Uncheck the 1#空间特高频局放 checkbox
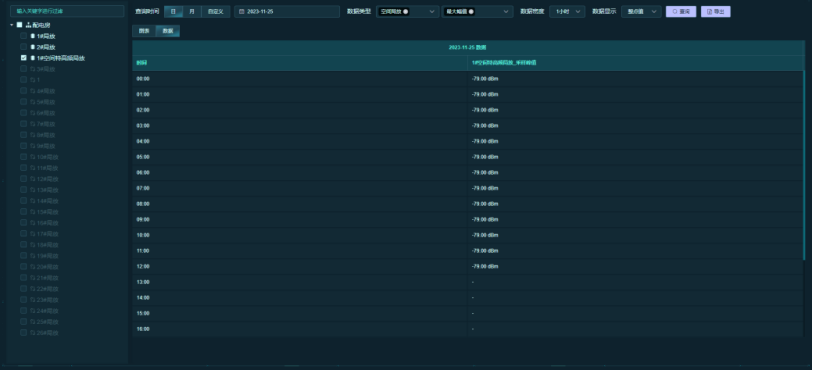 pyautogui.click(x=23, y=58)
